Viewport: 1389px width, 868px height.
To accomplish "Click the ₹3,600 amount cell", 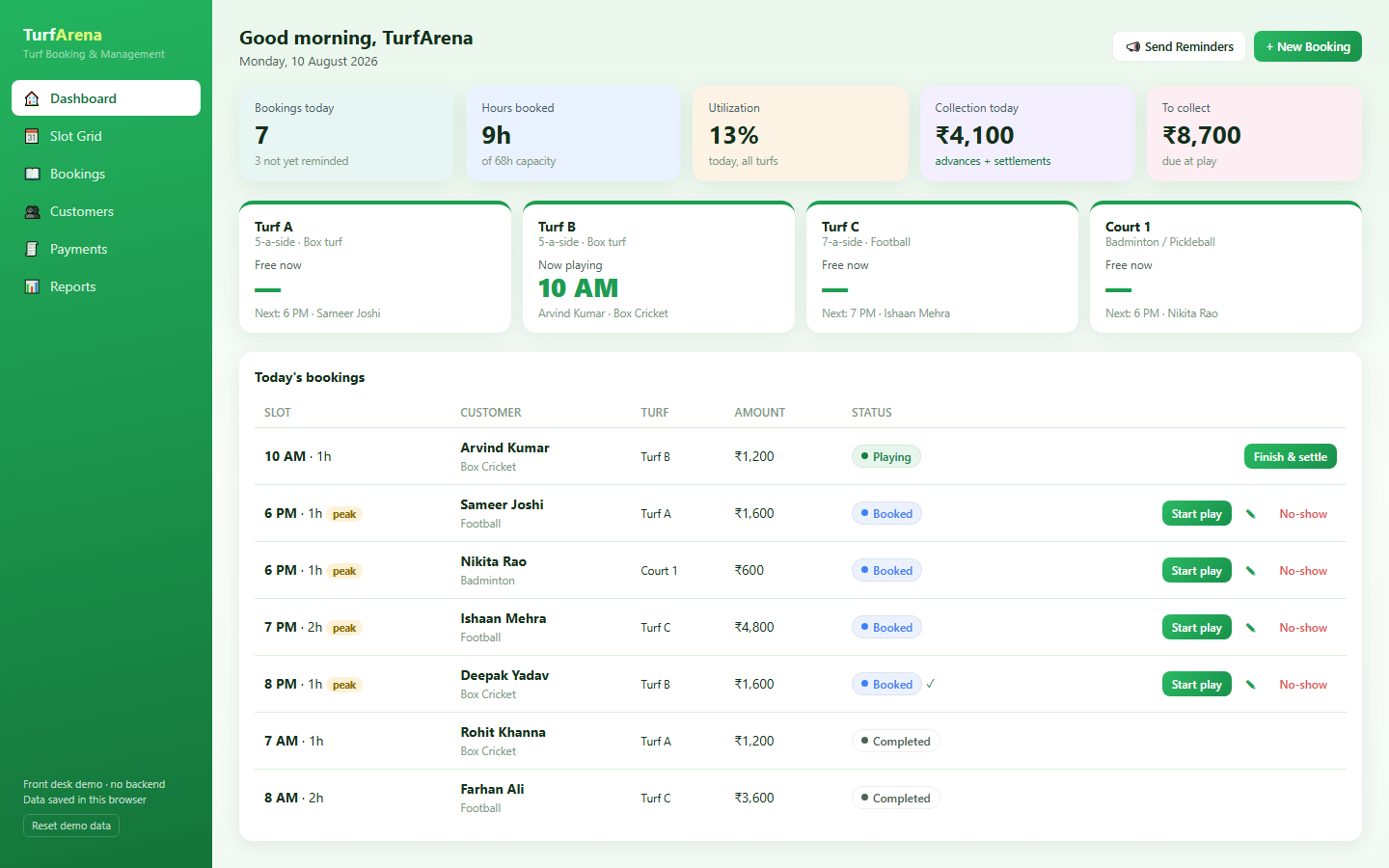I will pos(754,798).
